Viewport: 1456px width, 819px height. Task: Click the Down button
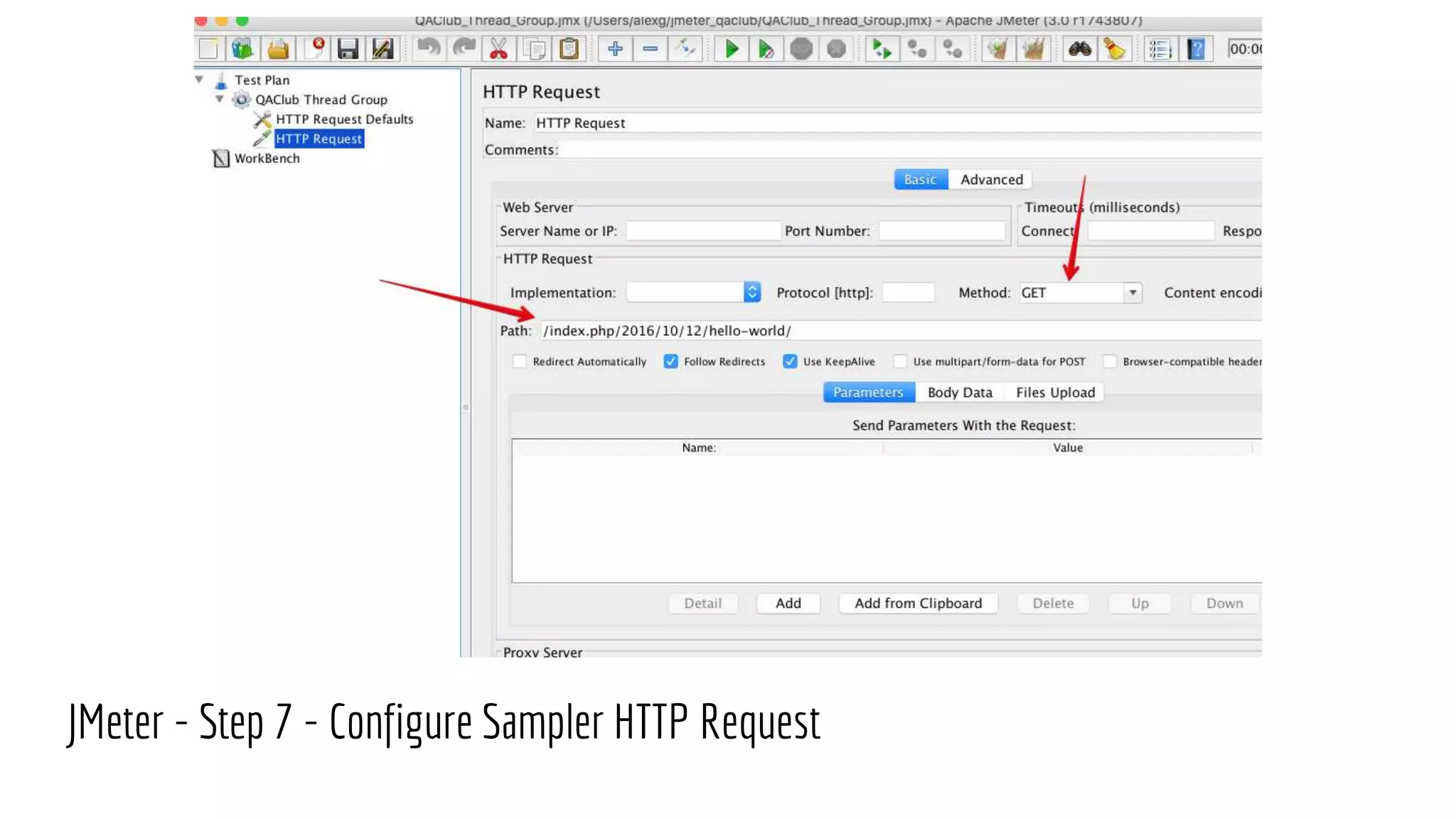1224,604
